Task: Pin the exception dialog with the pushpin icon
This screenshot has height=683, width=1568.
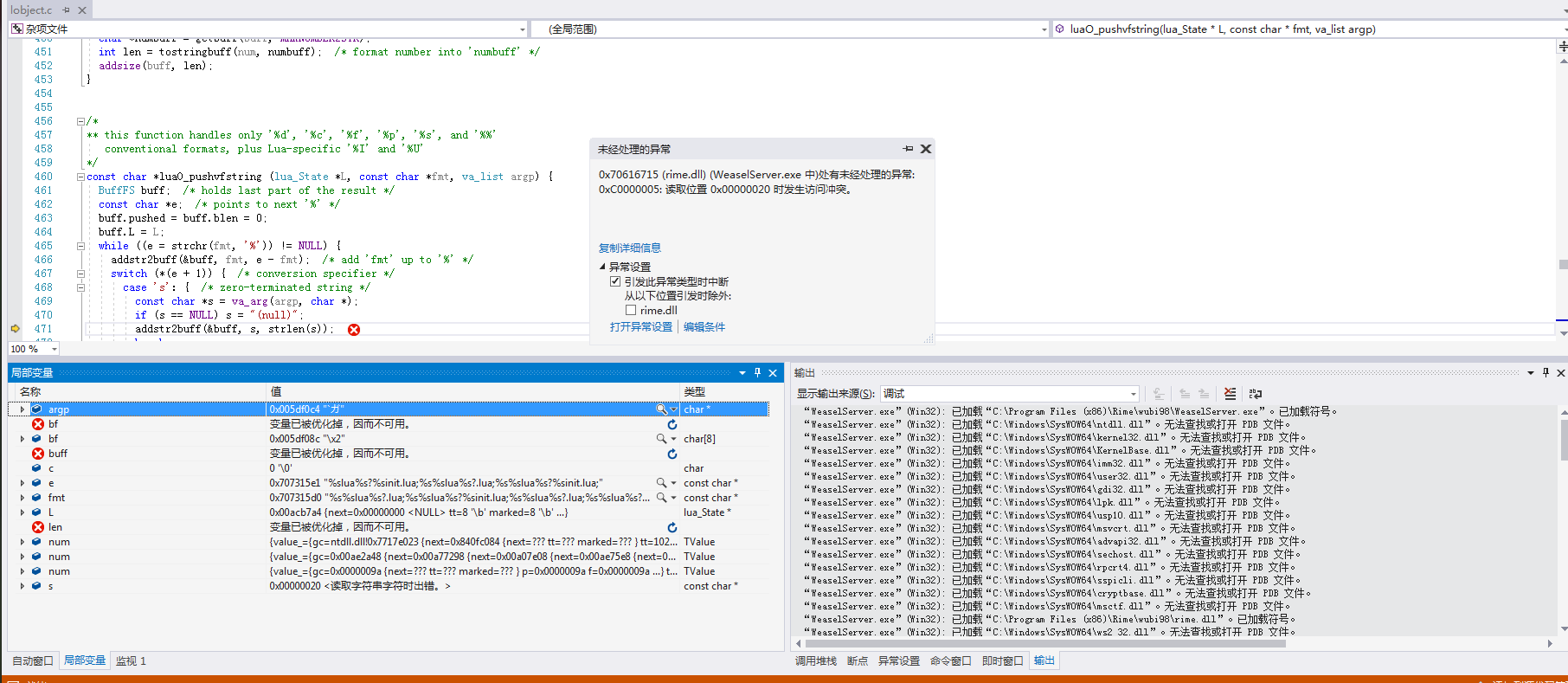Action: [x=908, y=149]
